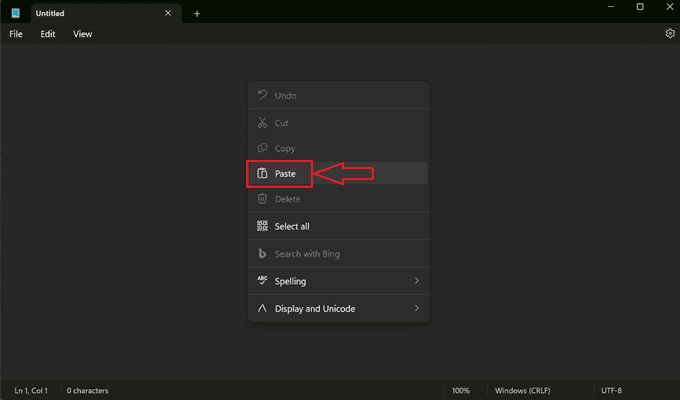
Task: Open the File menu
Action: click(x=16, y=34)
